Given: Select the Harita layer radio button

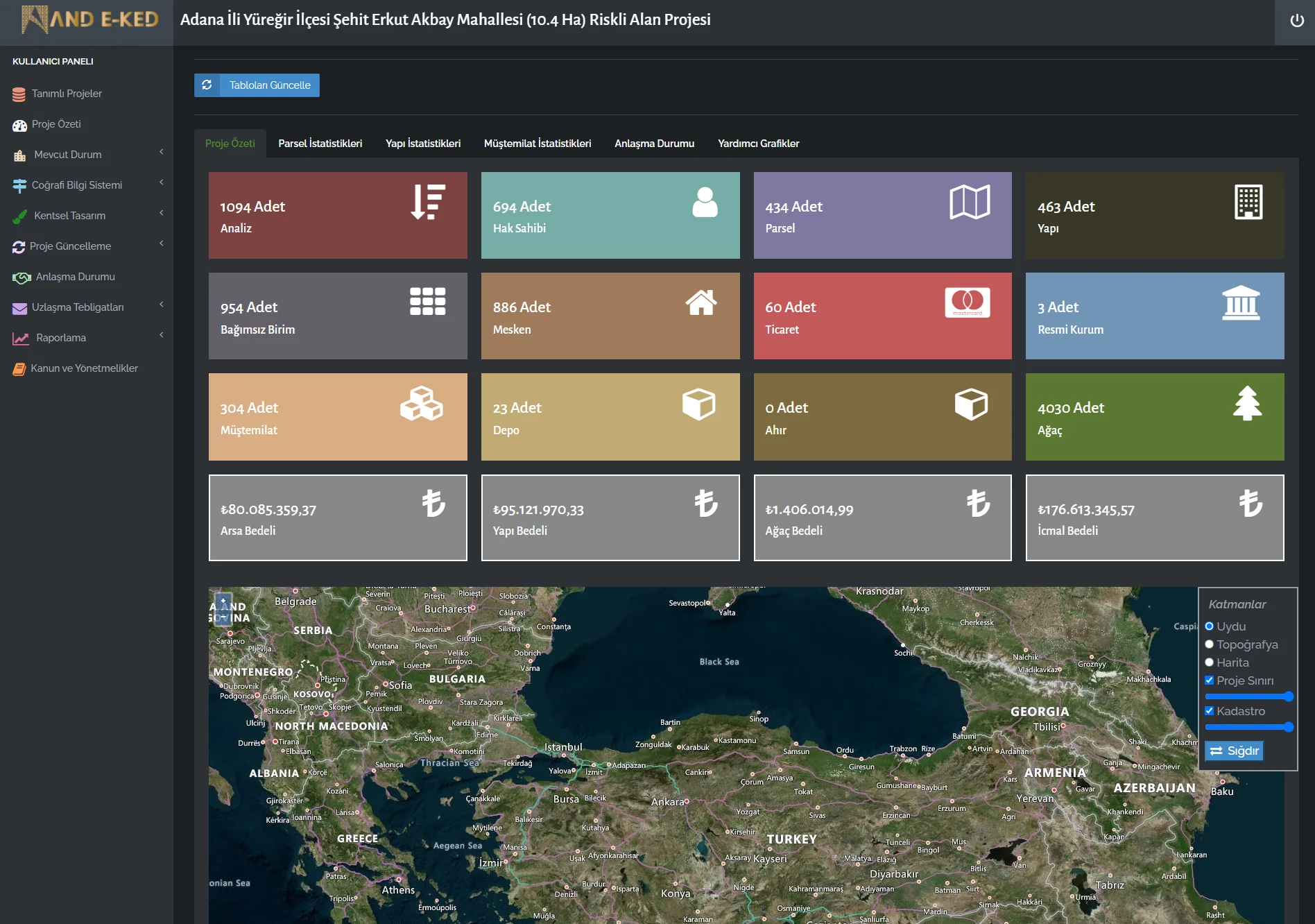Looking at the screenshot, I should pyautogui.click(x=1209, y=662).
